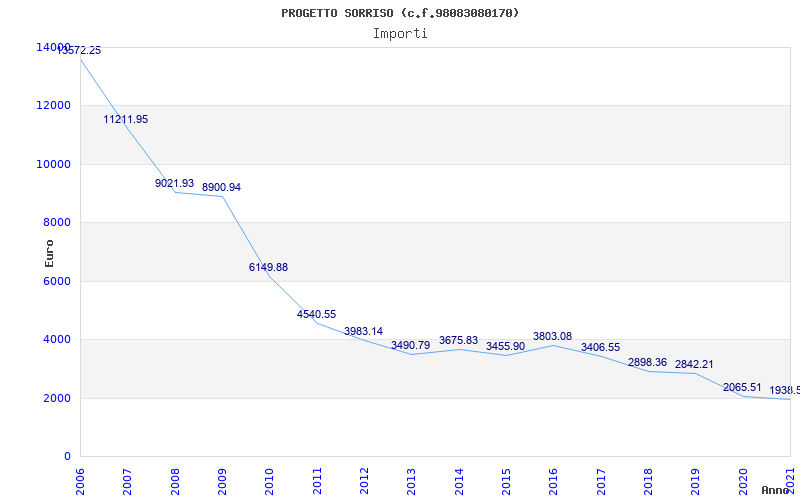Viewport: 800px width, 500px height.
Task: Select the 6149.88 data point label
Action: 268,267
